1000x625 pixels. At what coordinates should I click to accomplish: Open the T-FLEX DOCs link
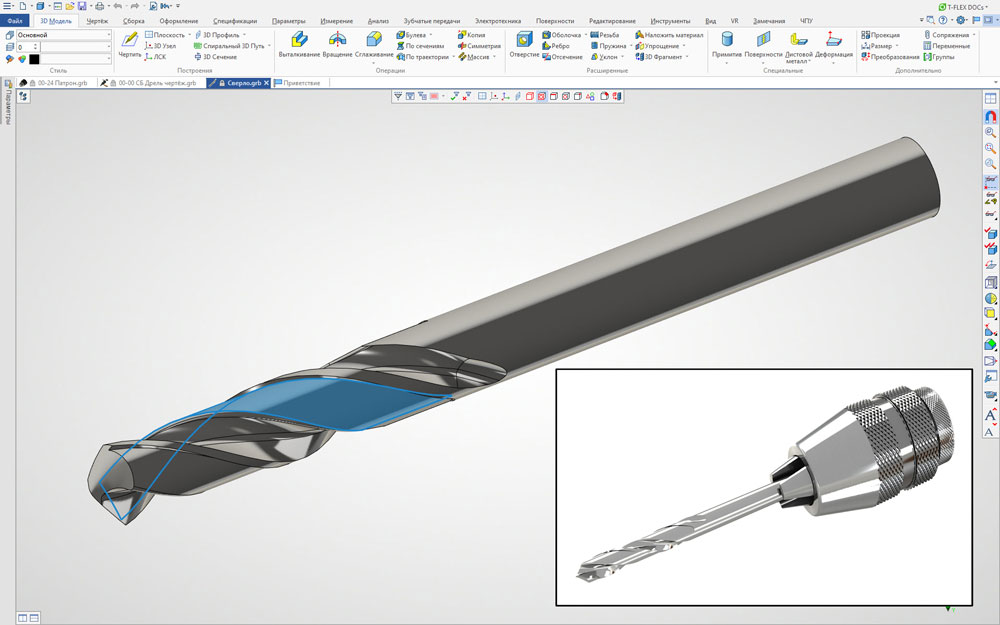(962, 6)
